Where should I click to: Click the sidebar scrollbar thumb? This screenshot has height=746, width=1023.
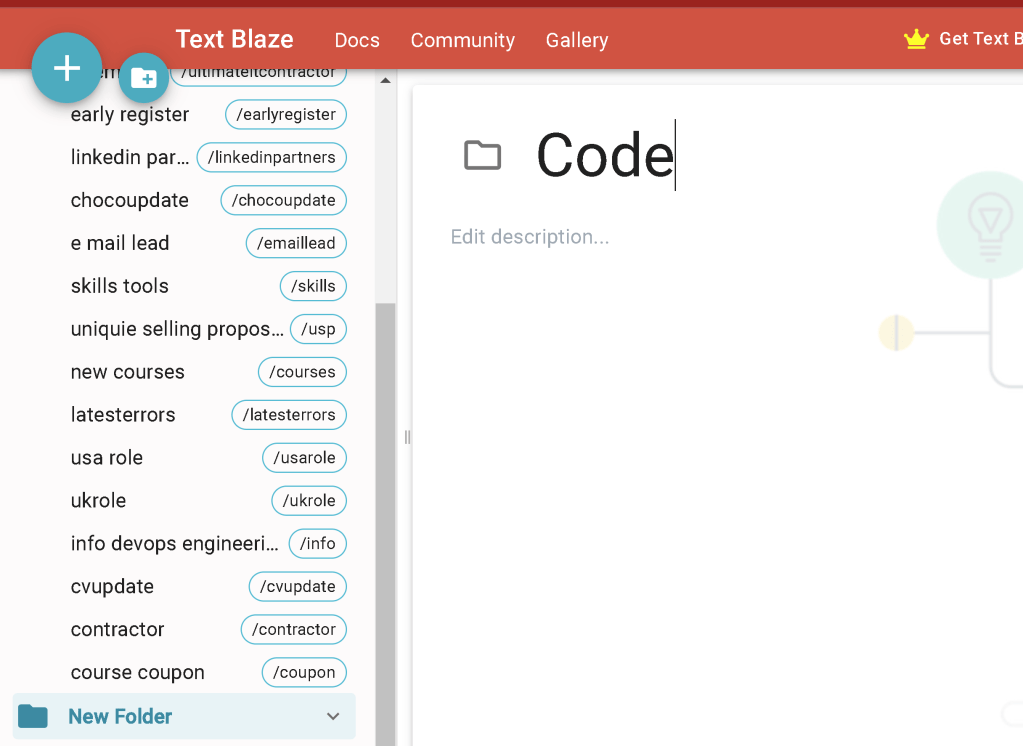pos(386,524)
